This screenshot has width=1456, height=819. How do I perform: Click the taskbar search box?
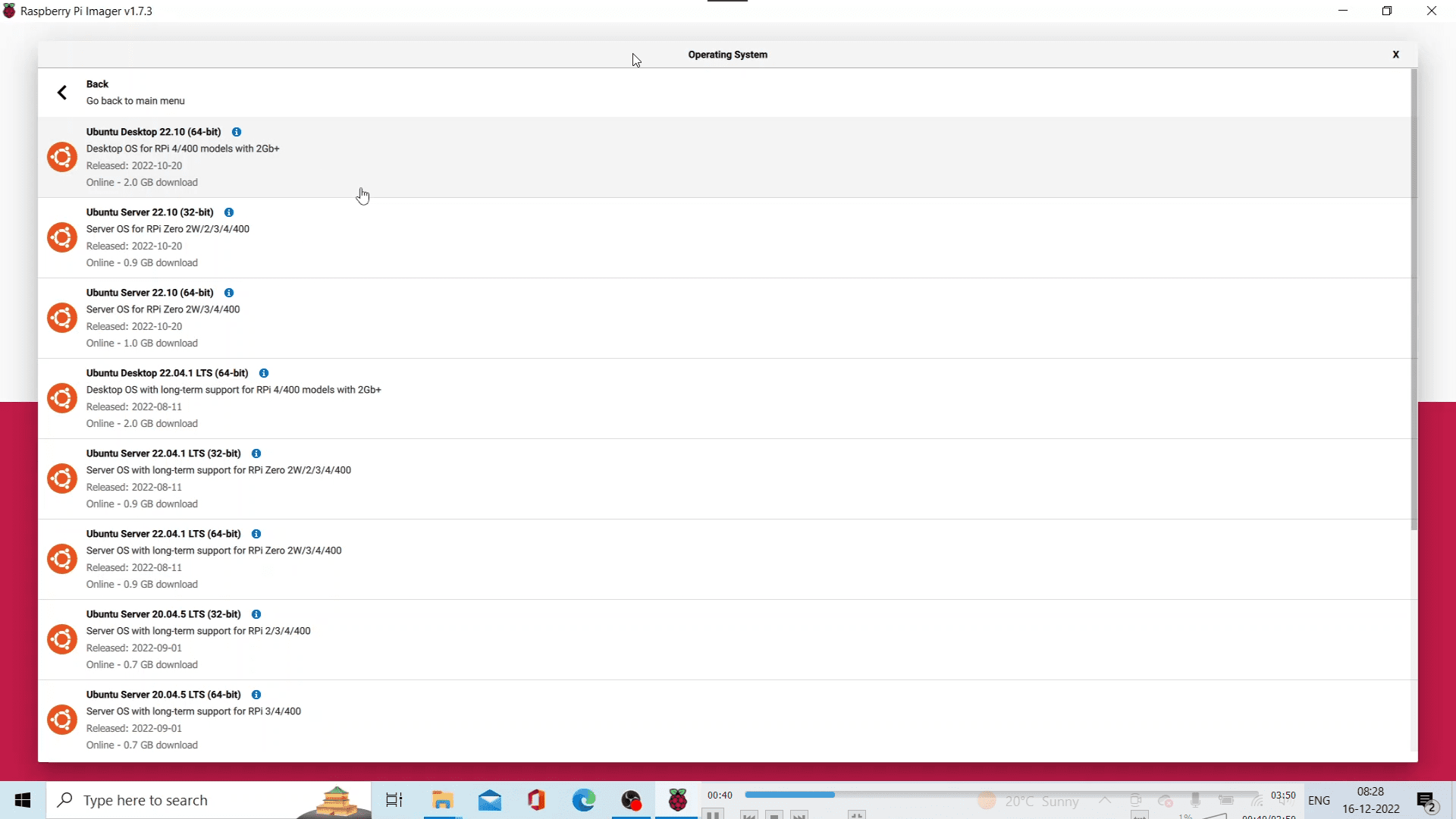point(209,800)
